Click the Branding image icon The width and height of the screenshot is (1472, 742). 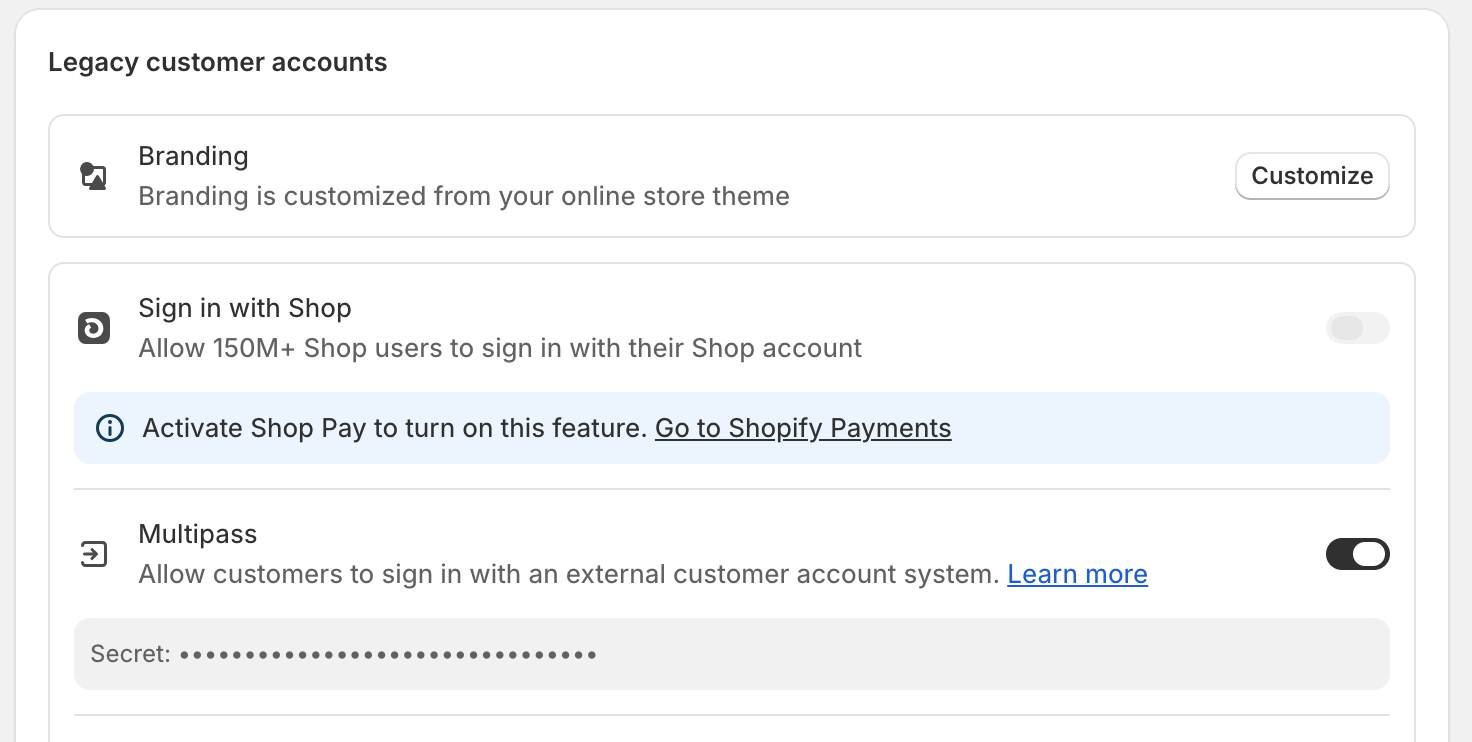(x=93, y=177)
